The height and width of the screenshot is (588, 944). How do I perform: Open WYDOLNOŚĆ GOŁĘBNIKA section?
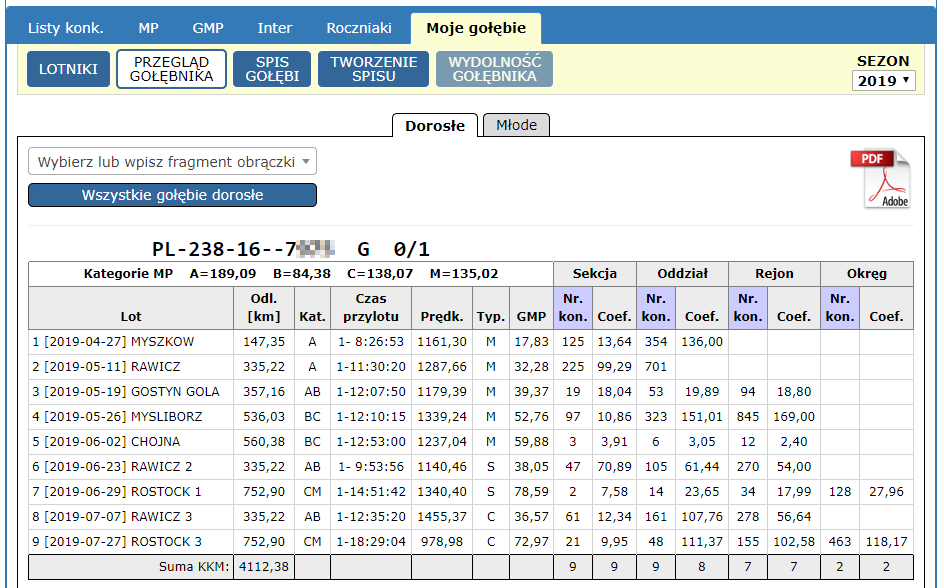pyautogui.click(x=494, y=69)
